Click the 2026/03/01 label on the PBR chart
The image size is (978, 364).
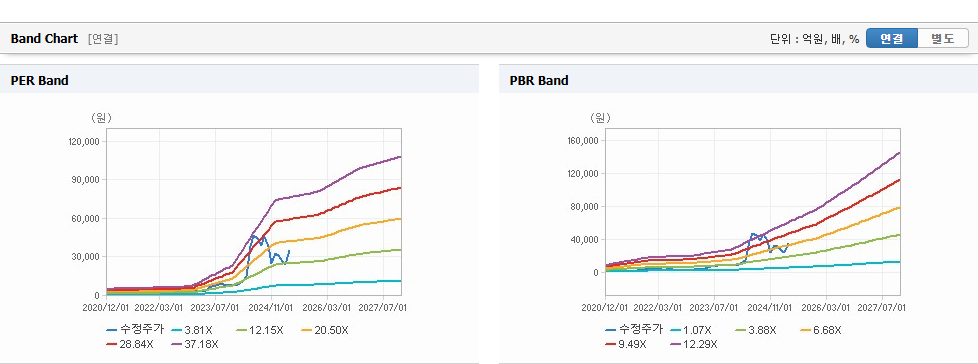pyautogui.click(x=826, y=307)
